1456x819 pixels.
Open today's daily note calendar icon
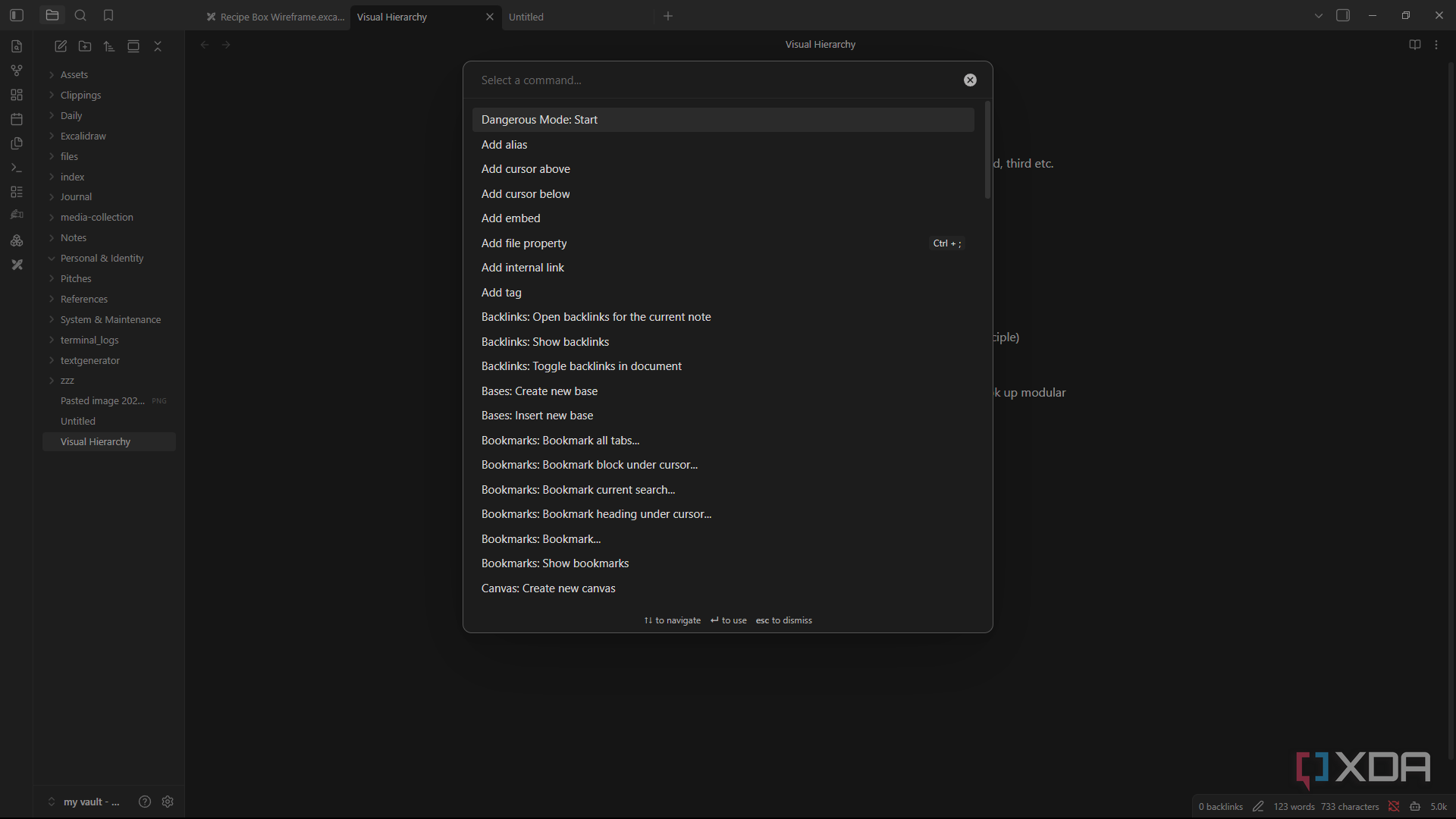(x=17, y=119)
